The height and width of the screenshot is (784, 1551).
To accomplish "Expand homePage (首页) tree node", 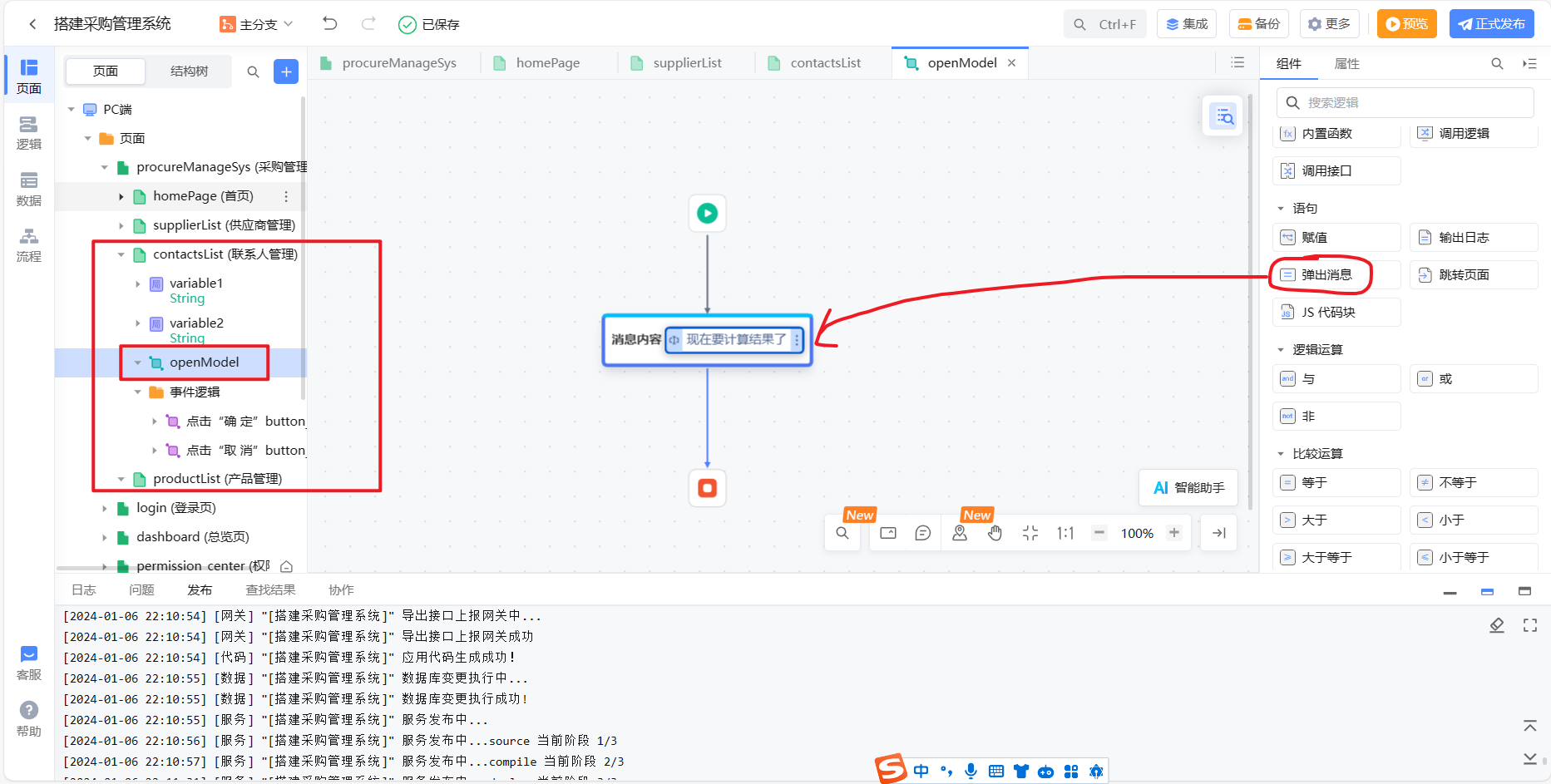I will point(121,197).
